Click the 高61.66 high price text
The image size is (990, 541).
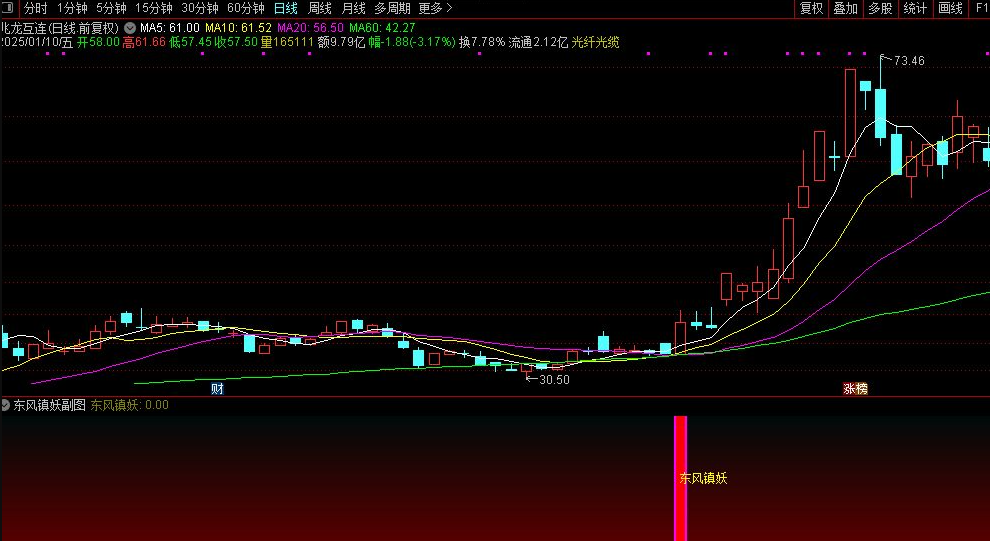(144, 42)
